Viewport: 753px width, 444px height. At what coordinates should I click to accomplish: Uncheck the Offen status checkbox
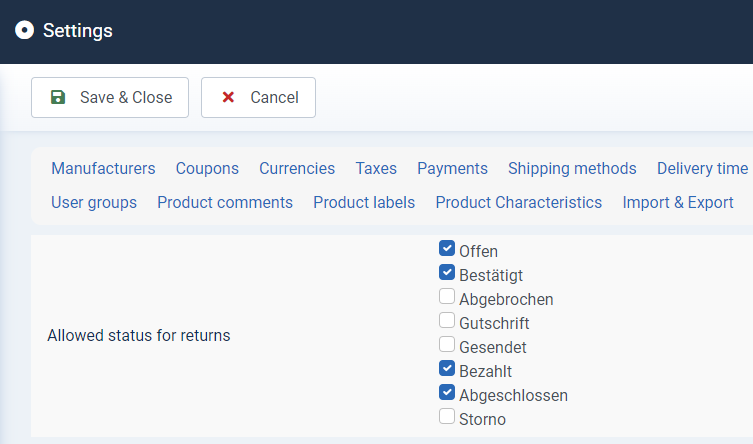[x=447, y=249]
